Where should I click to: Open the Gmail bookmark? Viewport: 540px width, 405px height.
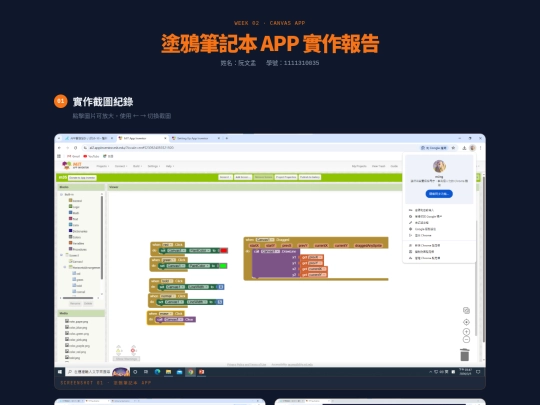point(73,156)
